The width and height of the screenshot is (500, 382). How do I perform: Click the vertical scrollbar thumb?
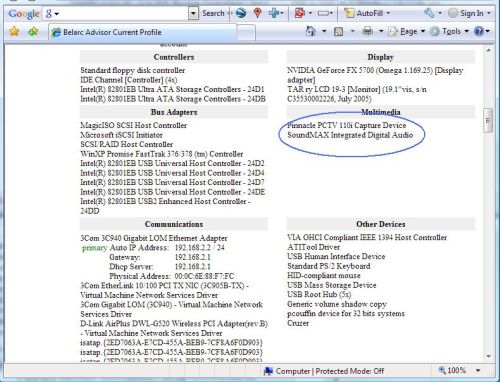coord(488,120)
